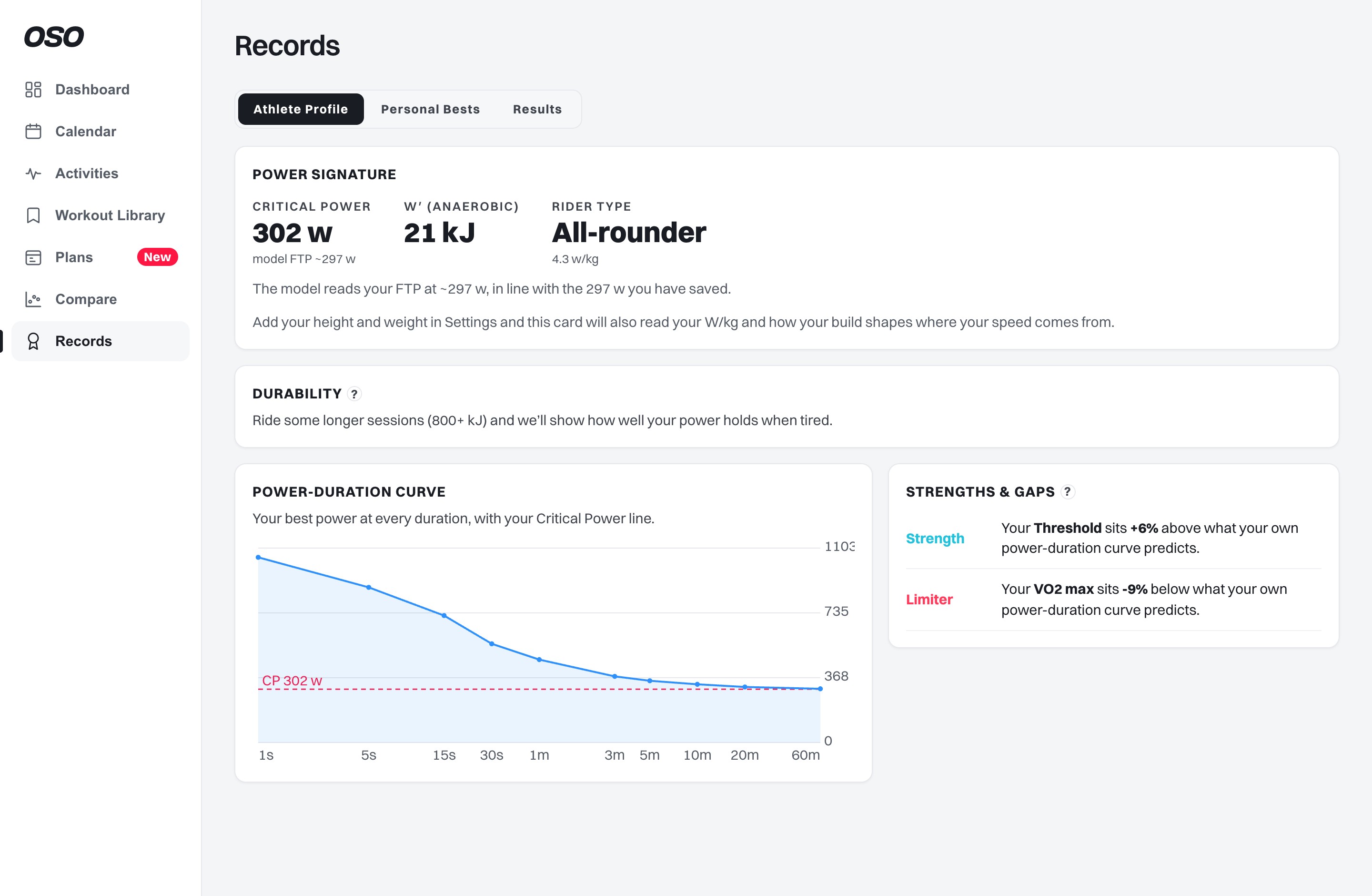Click the Compare scatter chart icon

(33, 299)
